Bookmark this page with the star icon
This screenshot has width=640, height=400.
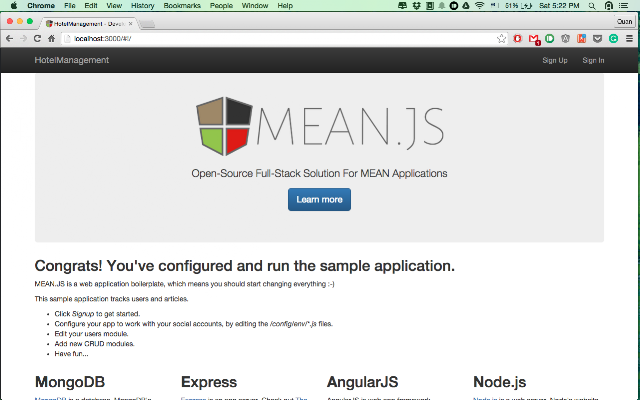point(501,39)
